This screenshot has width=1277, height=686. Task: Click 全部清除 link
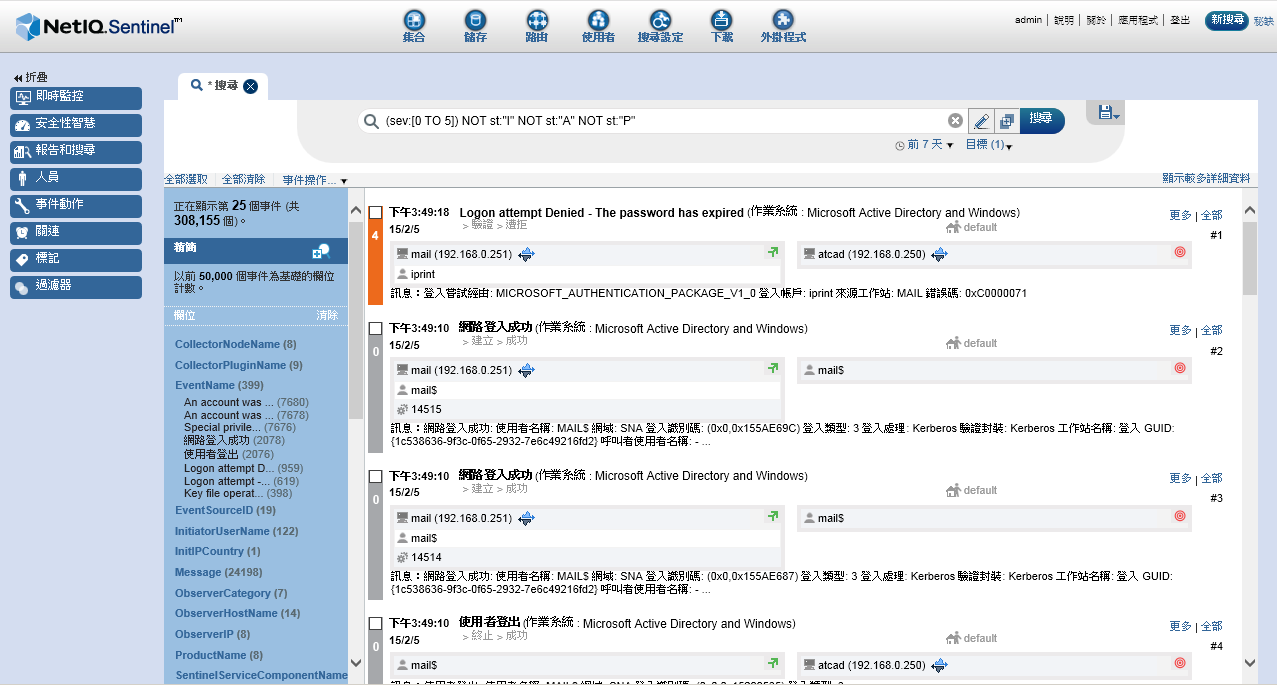[244, 179]
